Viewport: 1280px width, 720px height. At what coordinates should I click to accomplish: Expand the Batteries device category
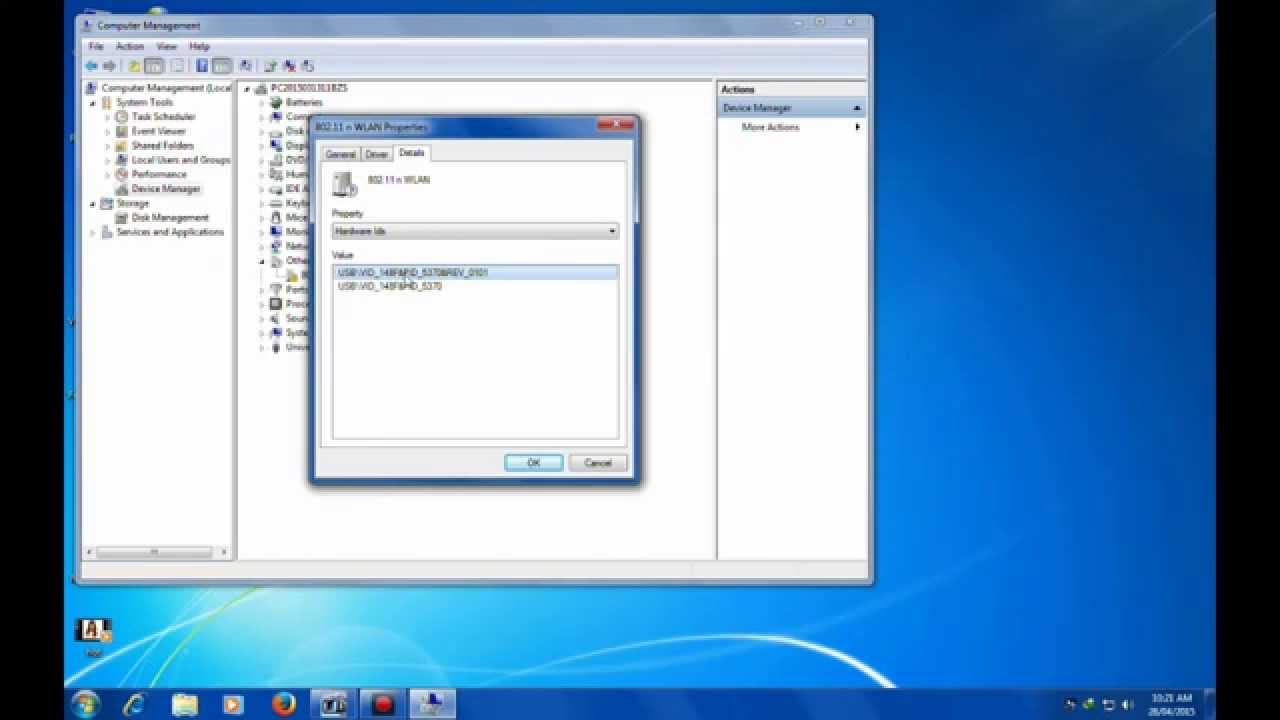tap(262, 103)
